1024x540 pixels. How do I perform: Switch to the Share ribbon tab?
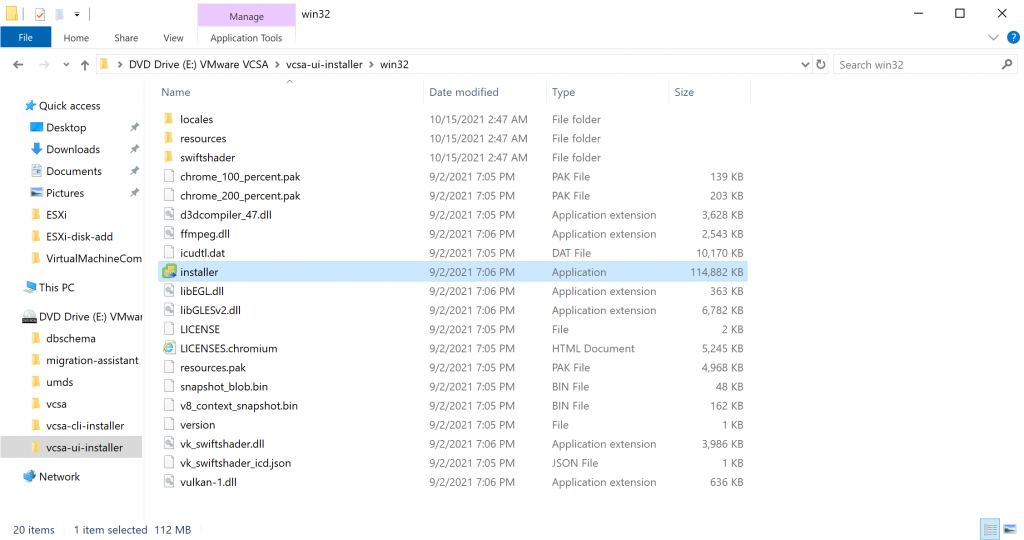[126, 38]
